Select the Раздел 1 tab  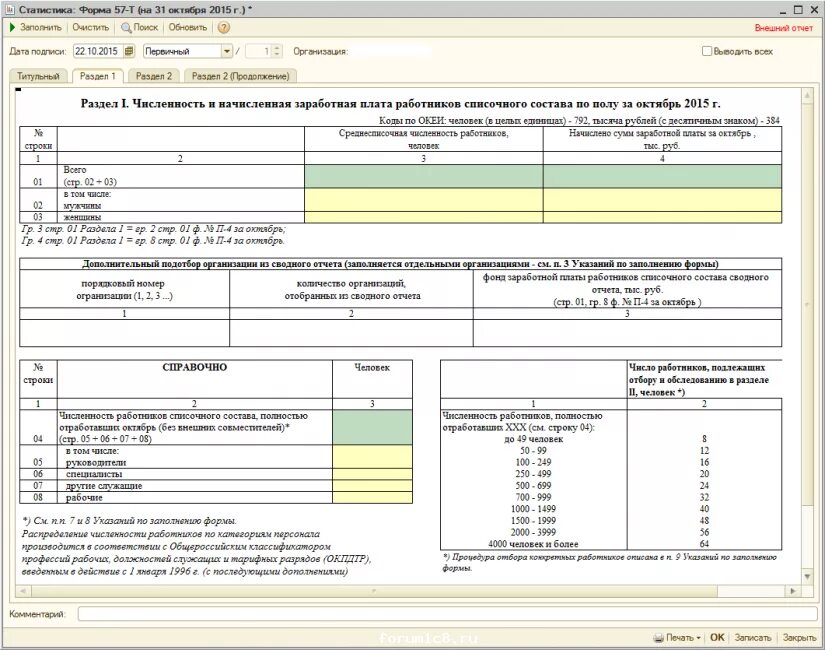click(98, 76)
